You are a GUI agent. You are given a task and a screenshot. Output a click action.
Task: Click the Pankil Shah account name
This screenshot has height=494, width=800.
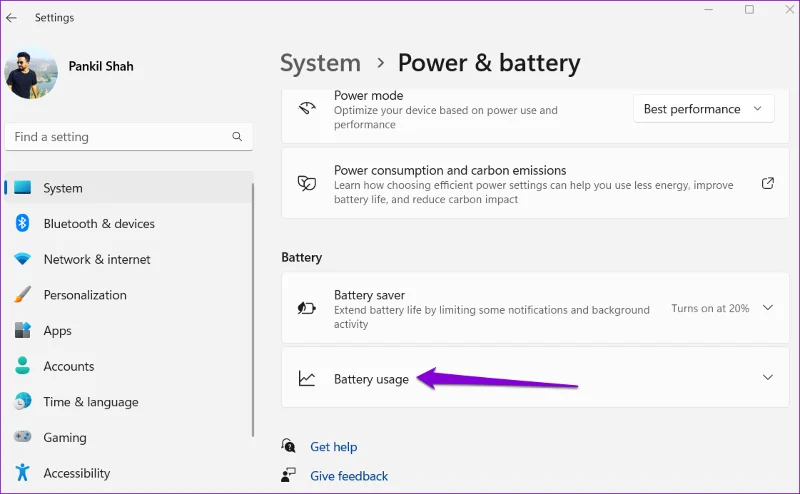101,66
